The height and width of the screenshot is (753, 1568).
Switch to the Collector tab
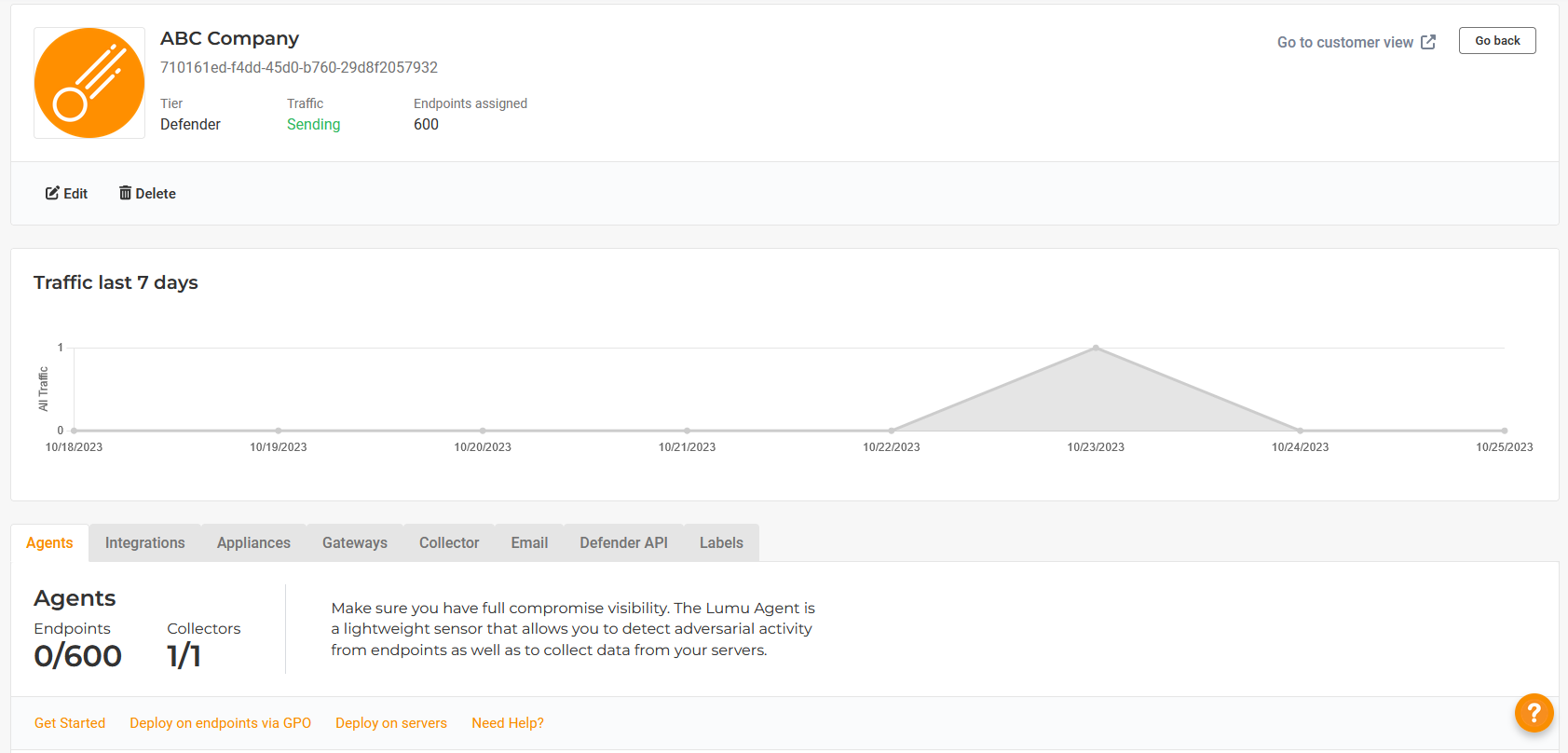point(448,543)
